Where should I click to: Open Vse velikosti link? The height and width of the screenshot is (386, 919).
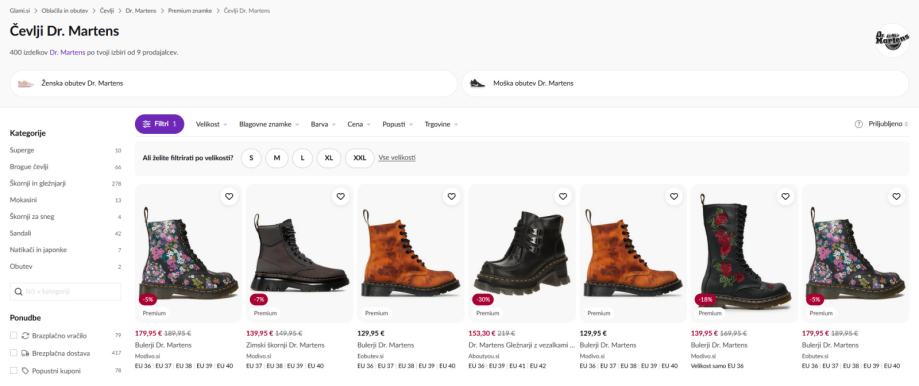coord(397,158)
